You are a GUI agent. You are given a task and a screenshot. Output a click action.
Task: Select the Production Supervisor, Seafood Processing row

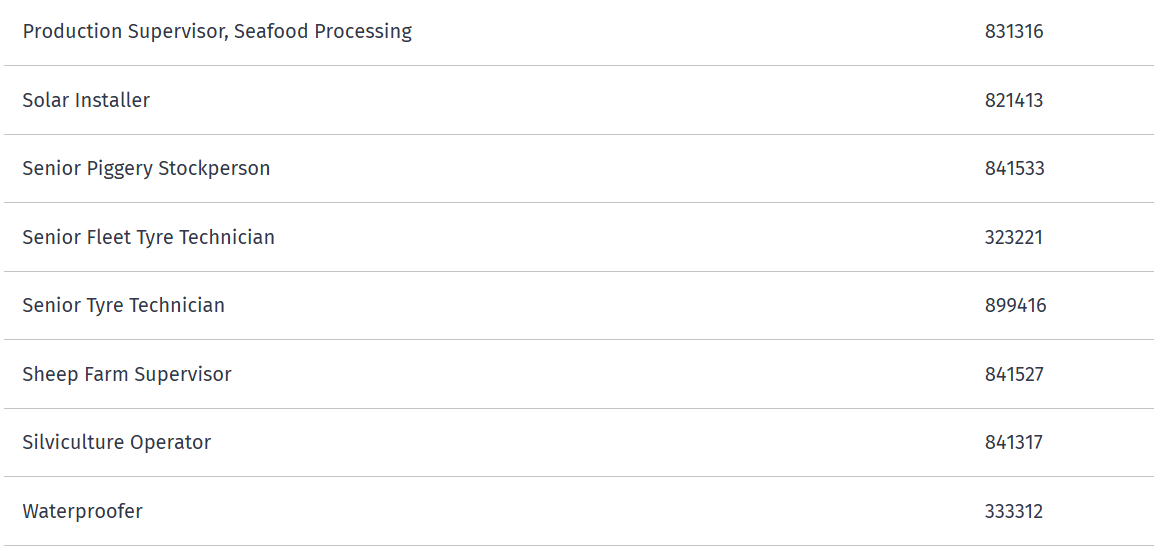[x=578, y=32]
